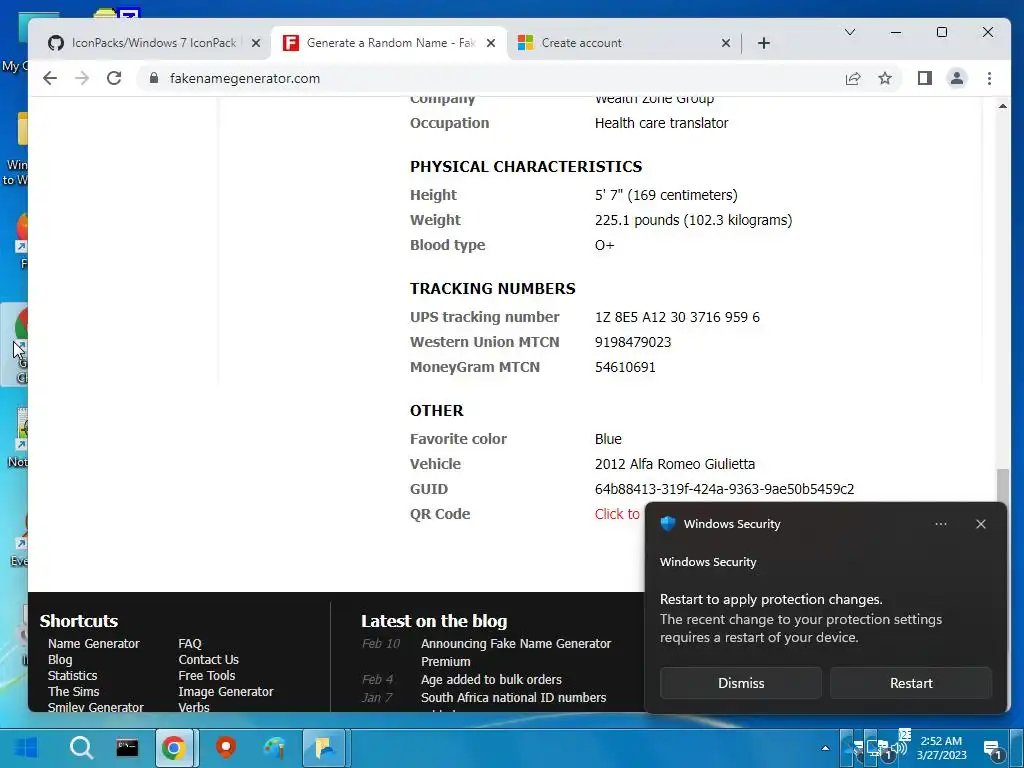Image resolution: width=1024 pixels, height=768 pixels.
Task: Switch to IconPacks/Windows 7 IconPack tab
Action: pyautogui.click(x=155, y=43)
